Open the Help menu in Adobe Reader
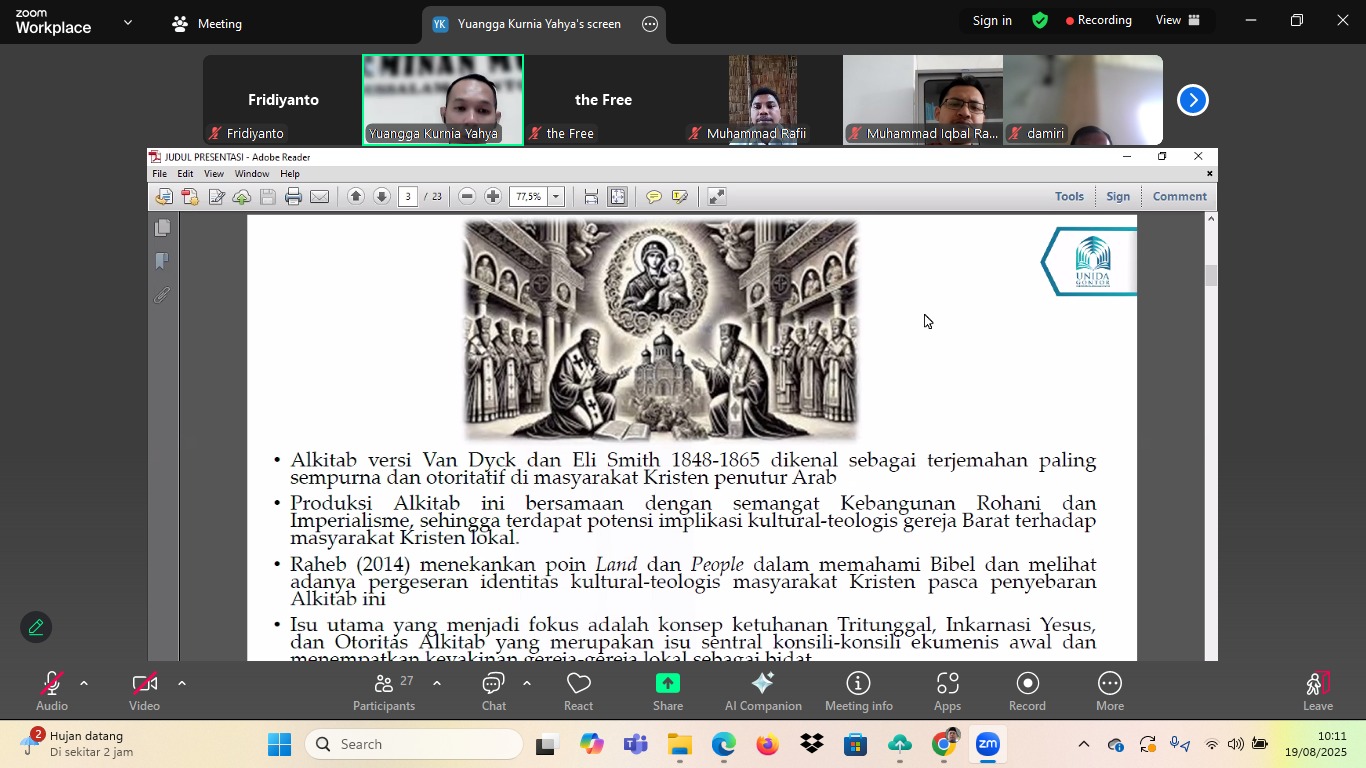 pos(290,174)
